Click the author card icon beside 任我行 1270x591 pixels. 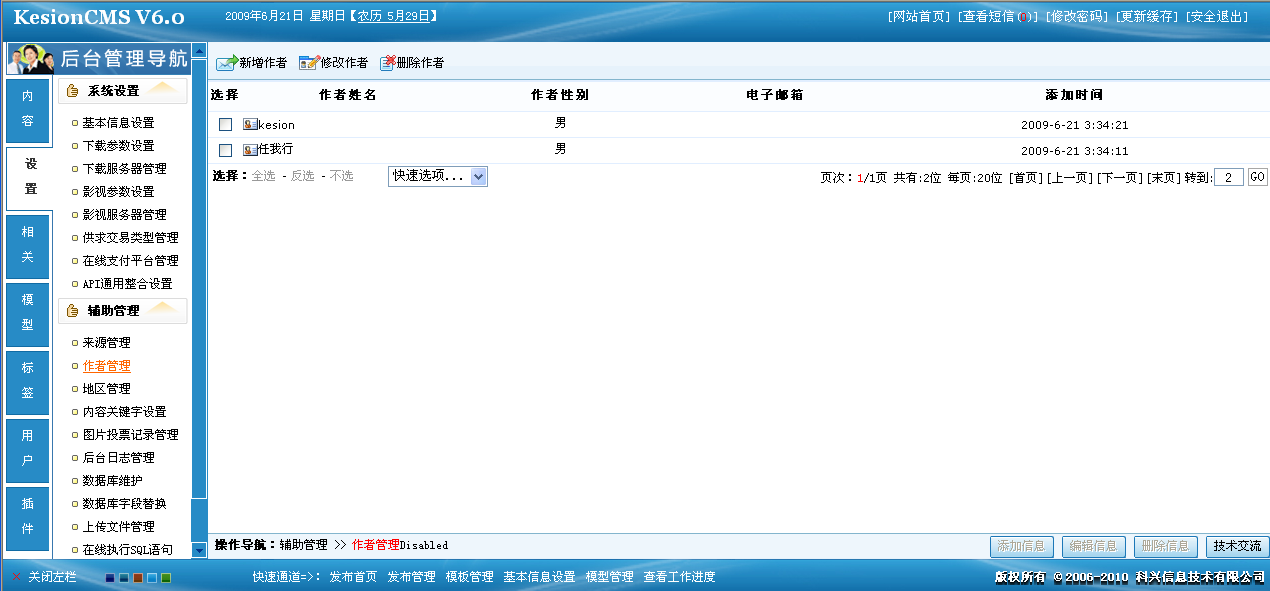[x=250, y=150]
